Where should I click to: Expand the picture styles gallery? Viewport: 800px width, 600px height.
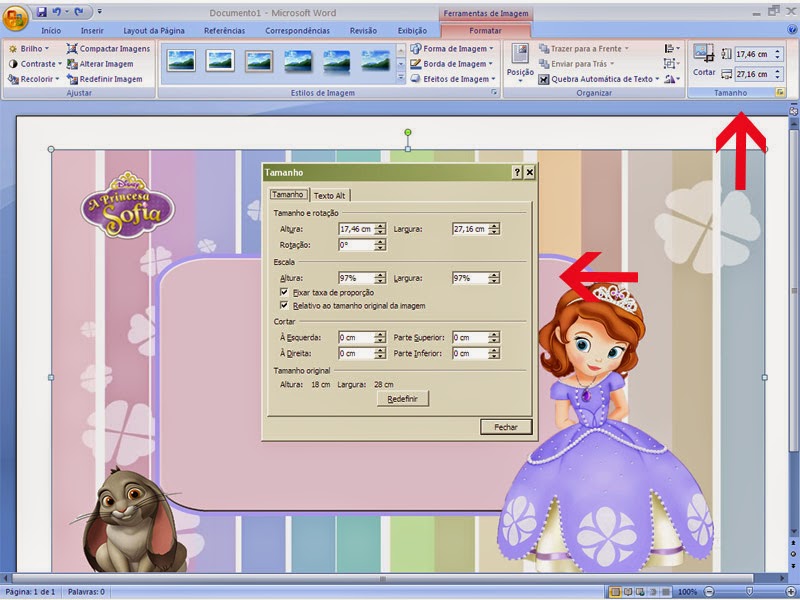(401, 78)
